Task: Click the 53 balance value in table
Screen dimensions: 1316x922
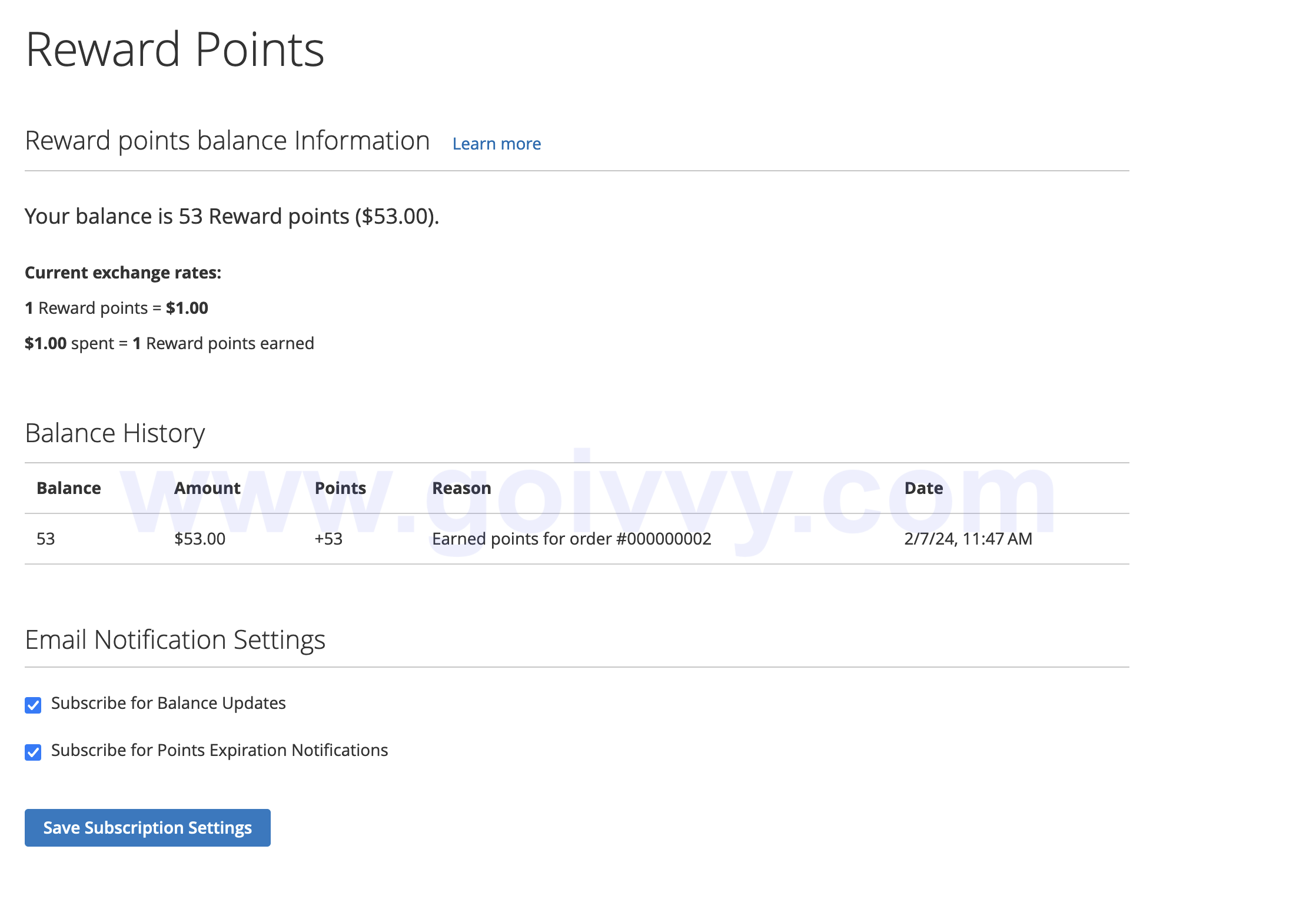Action: pyautogui.click(x=45, y=538)
